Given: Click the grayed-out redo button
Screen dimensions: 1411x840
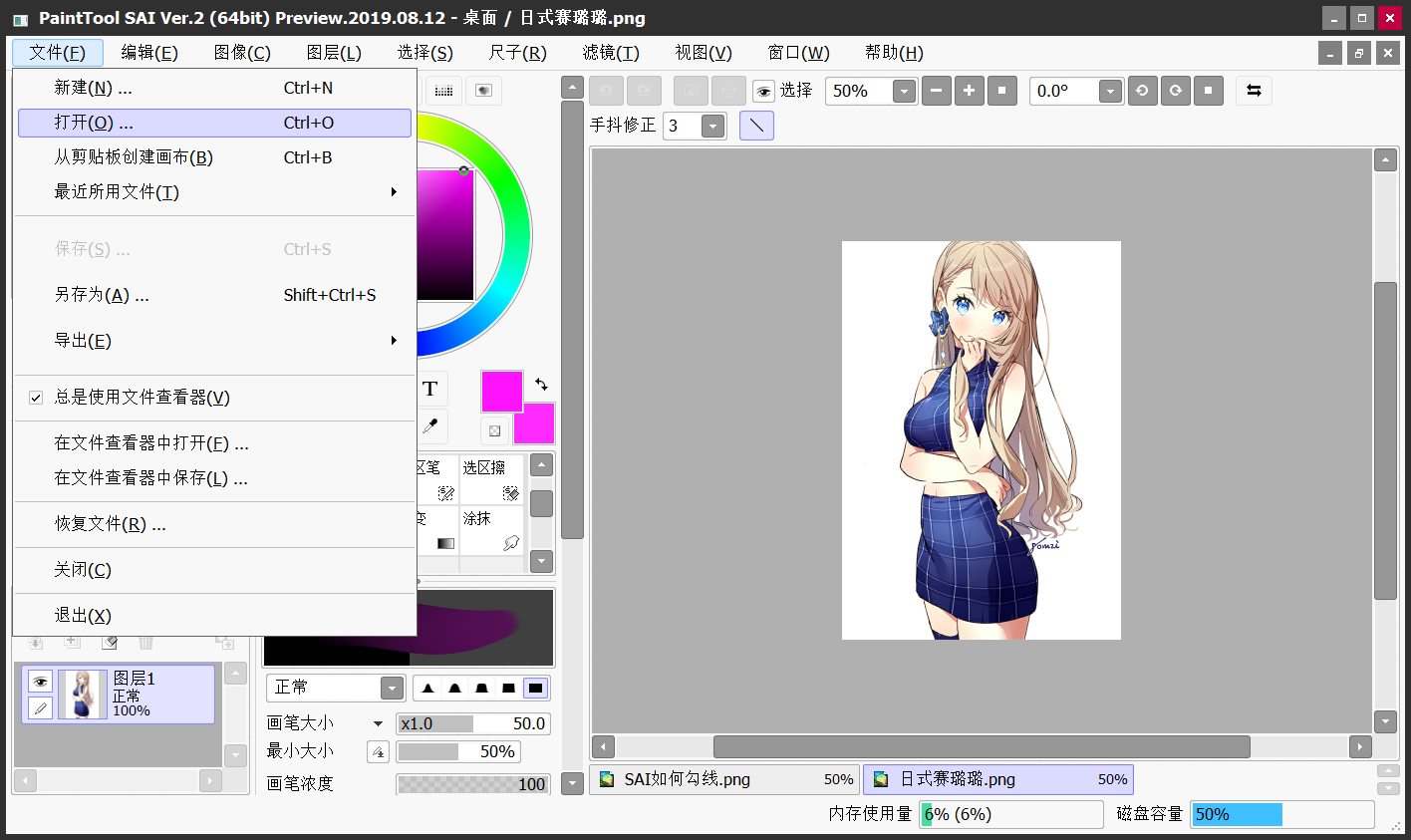Looking at the screenshot, I should pyautogui.click(x=644, y=91).
